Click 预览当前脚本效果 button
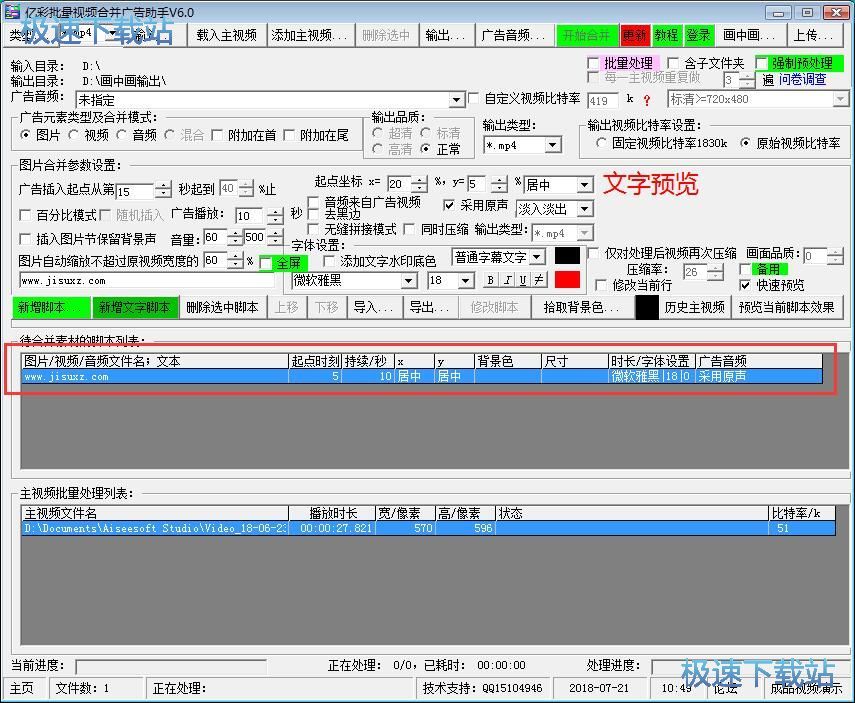This screenshot has height=703, width=855. click(x=787, y=307)
